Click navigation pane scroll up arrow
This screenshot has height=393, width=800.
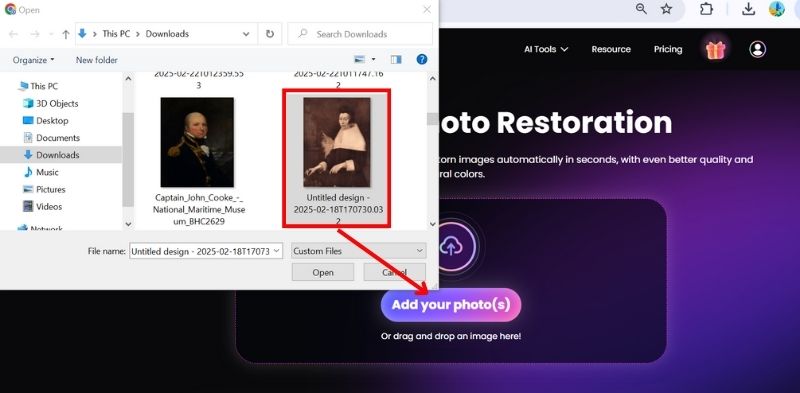128,79
